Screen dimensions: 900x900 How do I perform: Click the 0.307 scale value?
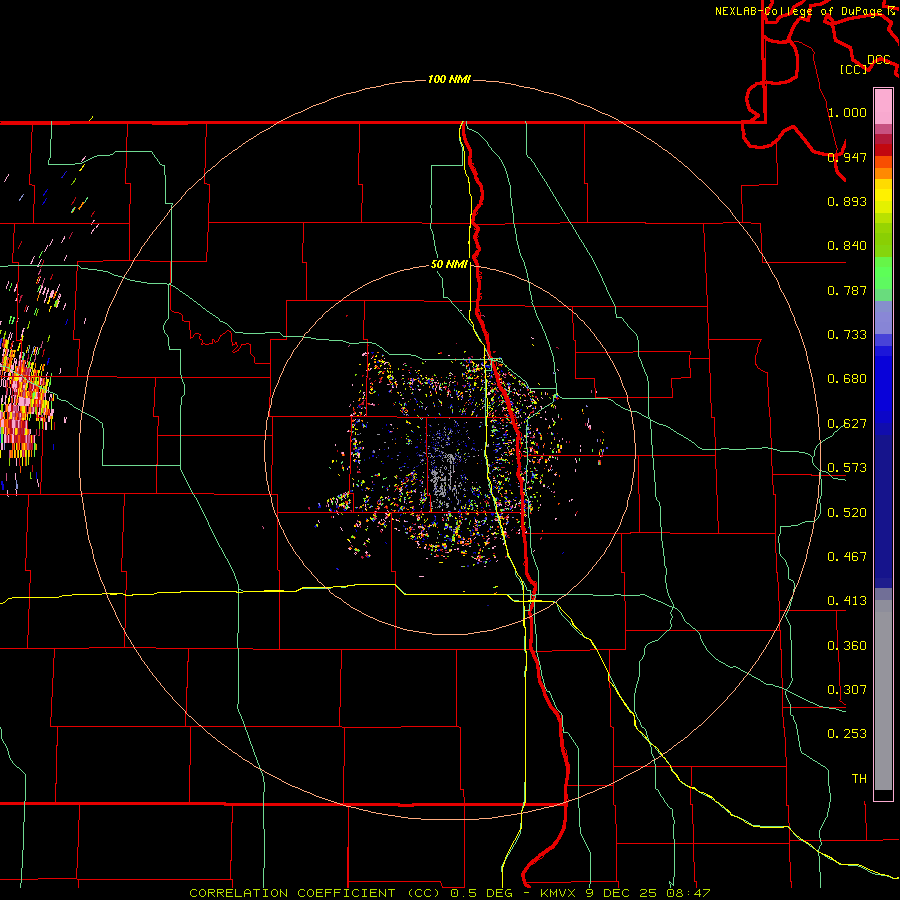point(847,690)
